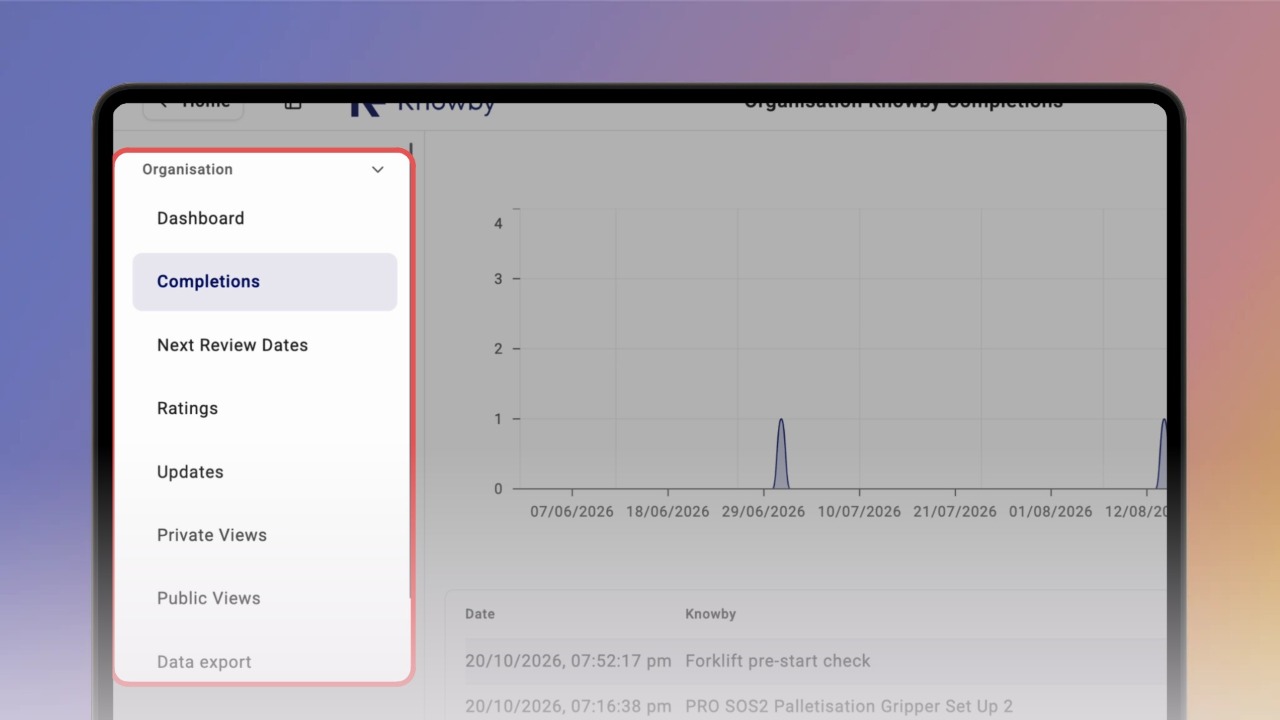Click the Date column header
Image resolution: width=1280 pixels, height=720 pixels.
pos(480,614)
